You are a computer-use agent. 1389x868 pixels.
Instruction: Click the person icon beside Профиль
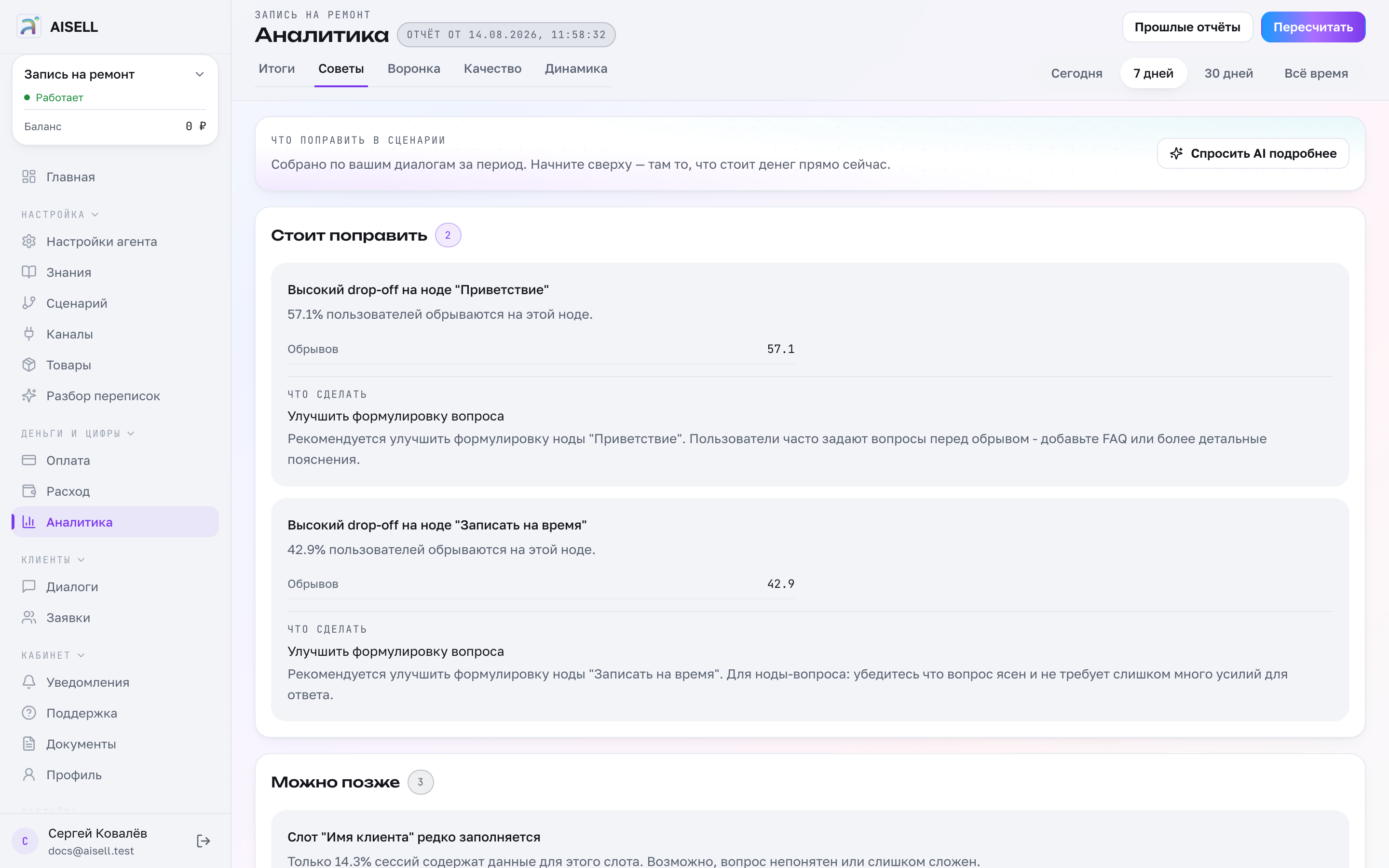pyautogui.click(x=29, y=775)
